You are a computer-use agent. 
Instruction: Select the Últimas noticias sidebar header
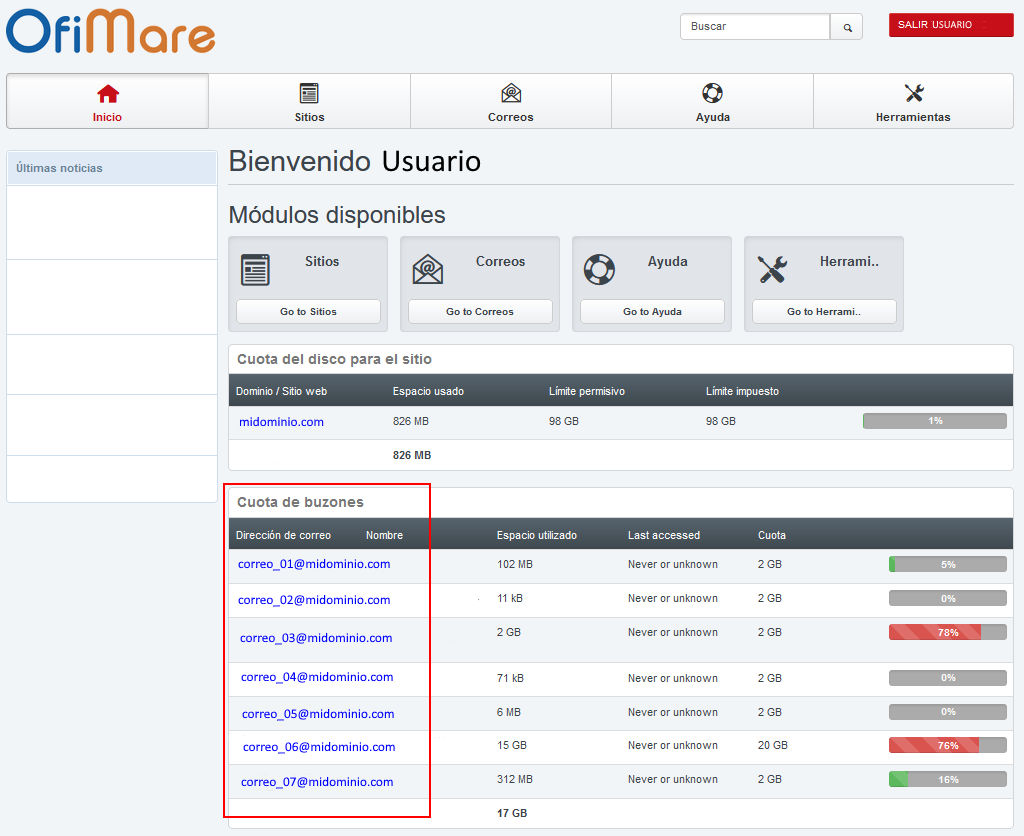tap(112, 168)
